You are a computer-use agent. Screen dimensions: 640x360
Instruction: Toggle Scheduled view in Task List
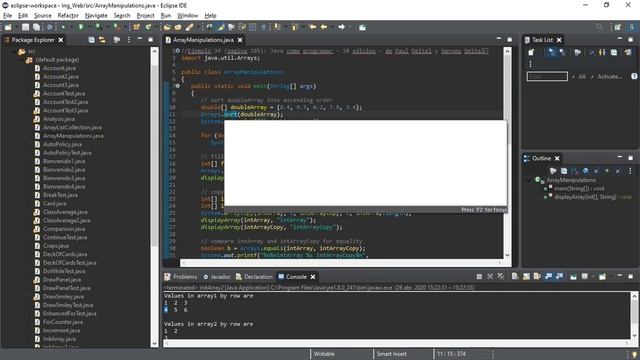[x=563, y=52]
